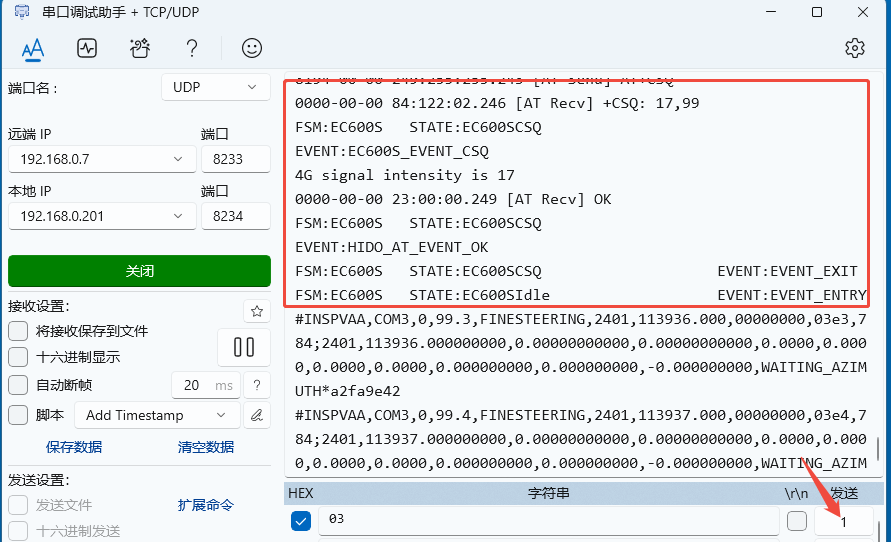Open the UDP port name dropdown
The image size is (891, 542).
click(x=215, y=87)
